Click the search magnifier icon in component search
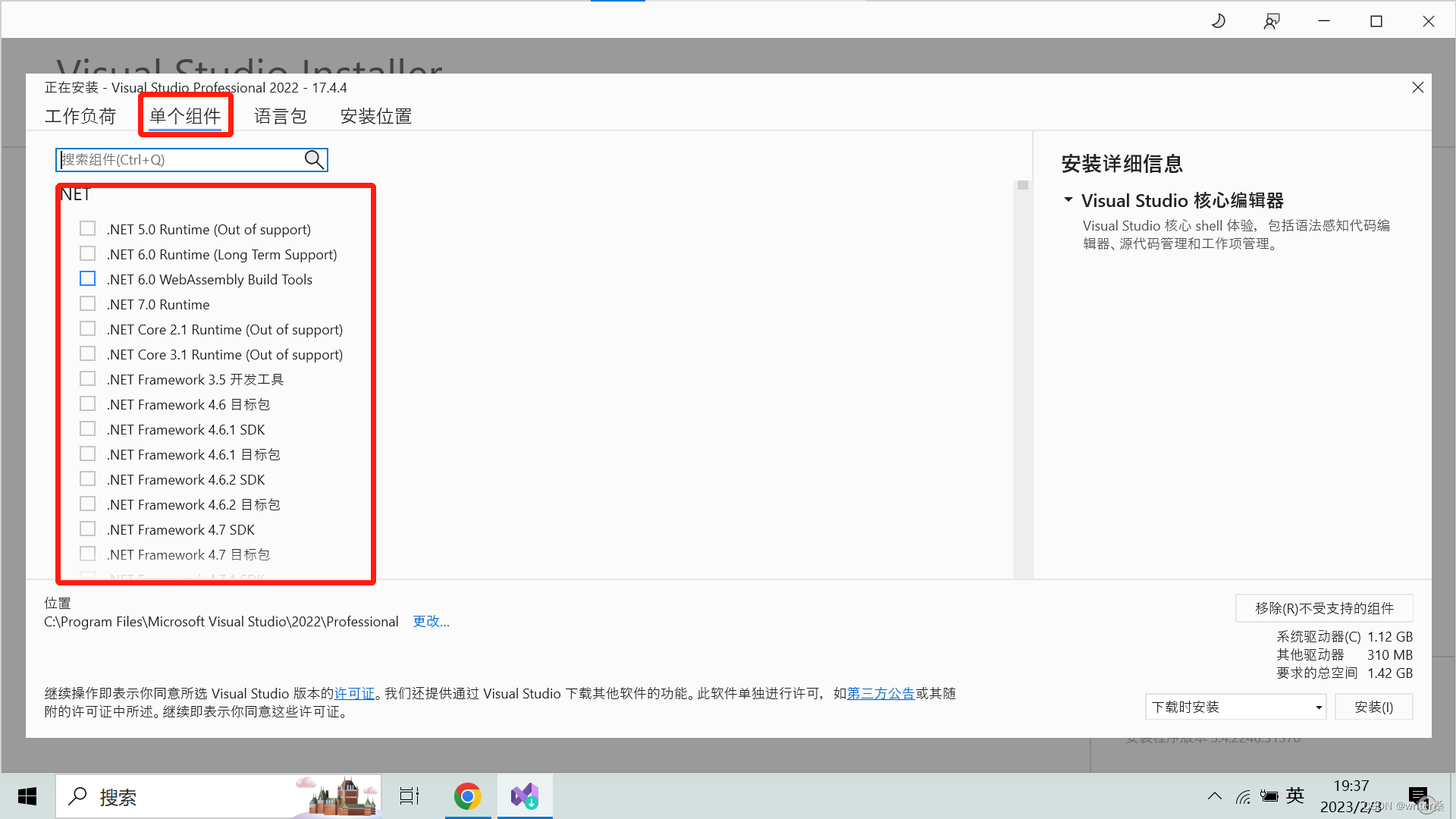Screen dimensions: 1456x819 314,159
